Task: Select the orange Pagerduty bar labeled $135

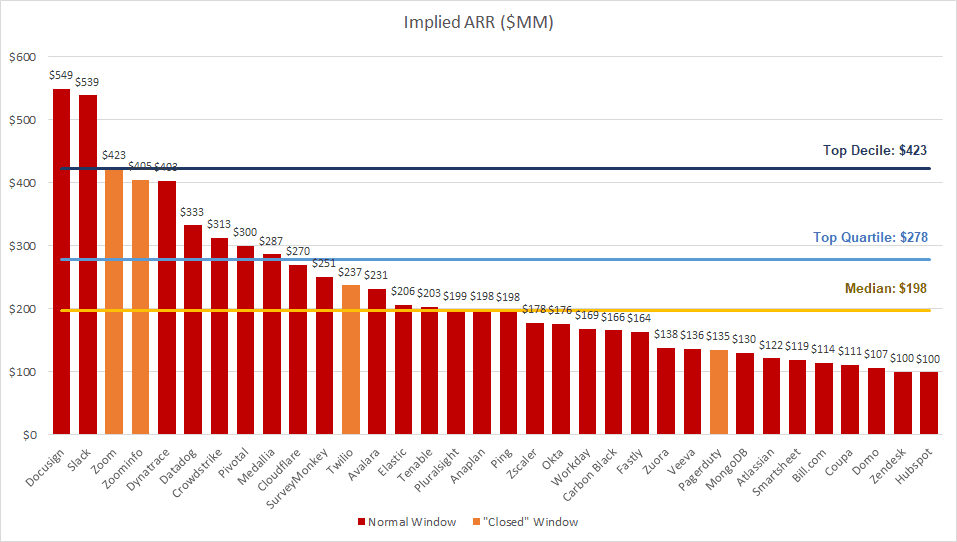Action: (x=719, y=392)
